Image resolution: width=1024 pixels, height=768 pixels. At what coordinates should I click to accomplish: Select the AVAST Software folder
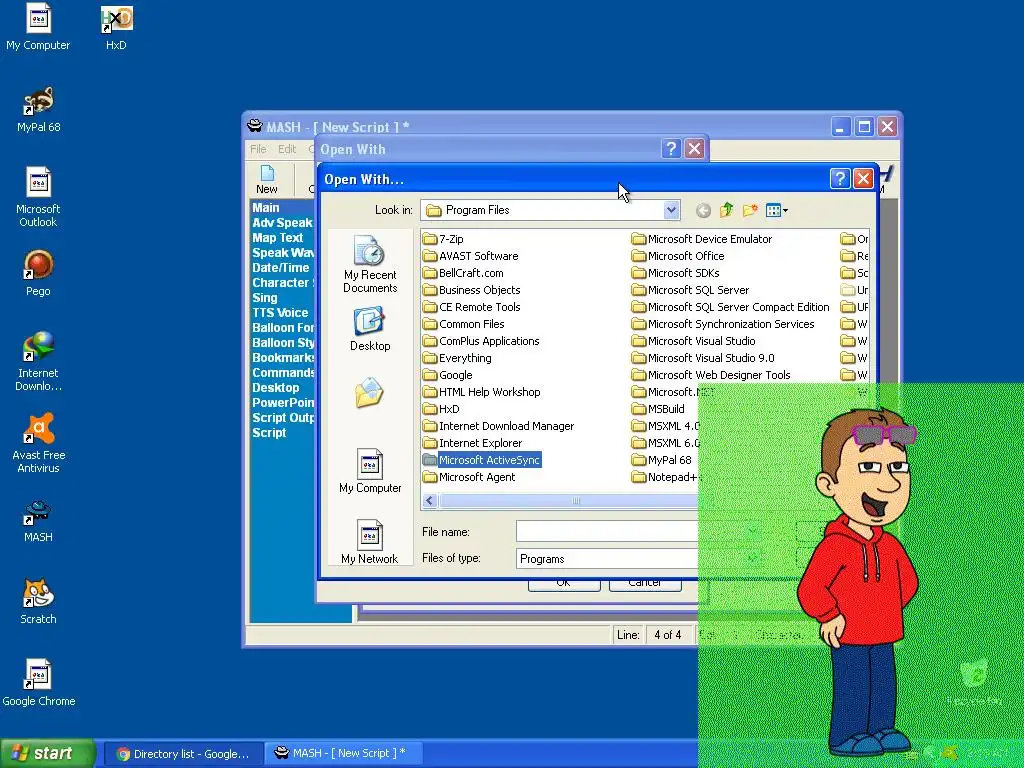470,256
